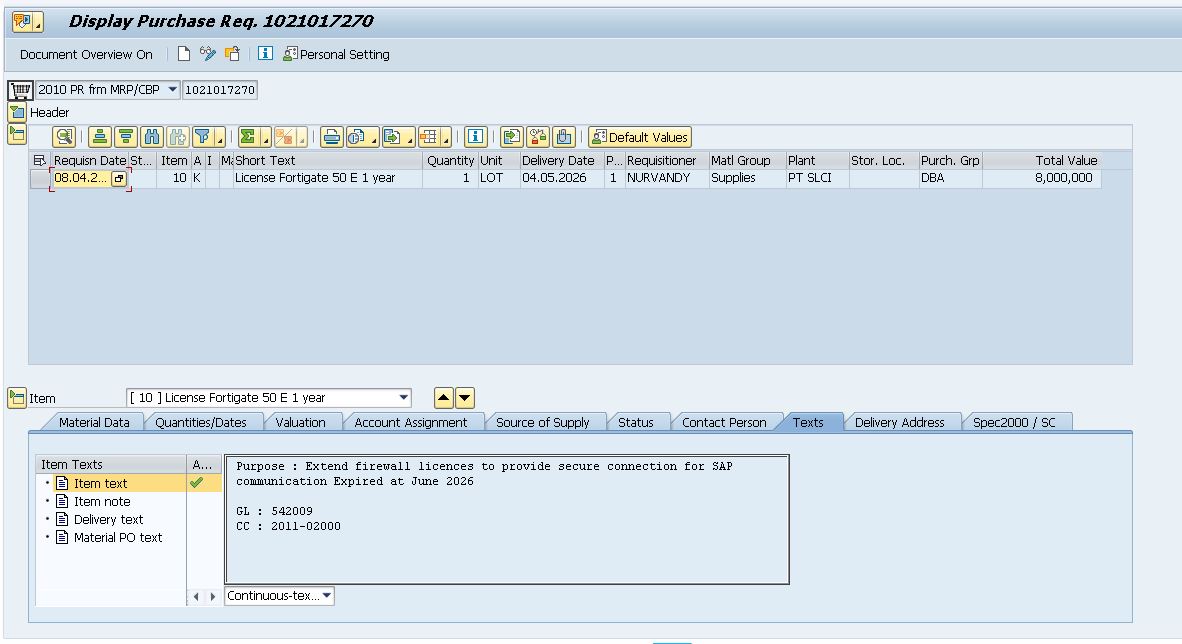The image size is (1182, 644).
Task: Click the Sort Ascending grid icon
Action: coord(100,137)
